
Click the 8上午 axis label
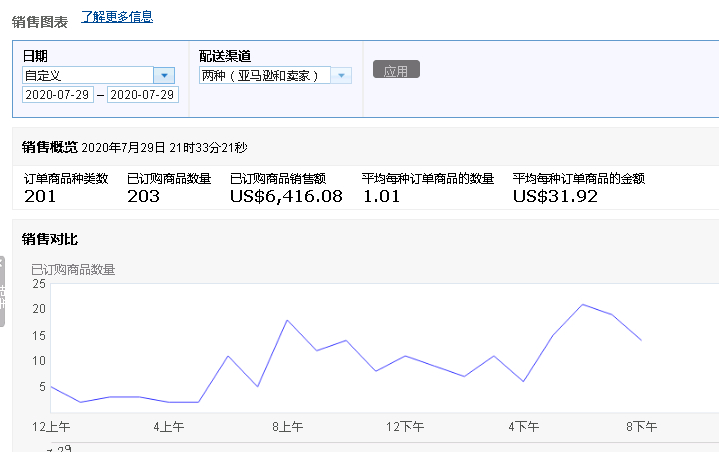287,427
